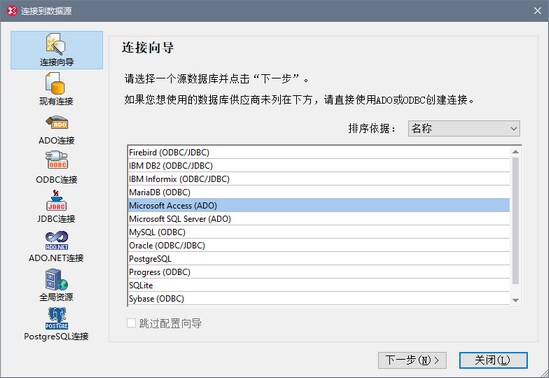Toggle the 跳过配置向导 checkbox
This screenshot has width=549, height=378.
click(x=131, y=323)
